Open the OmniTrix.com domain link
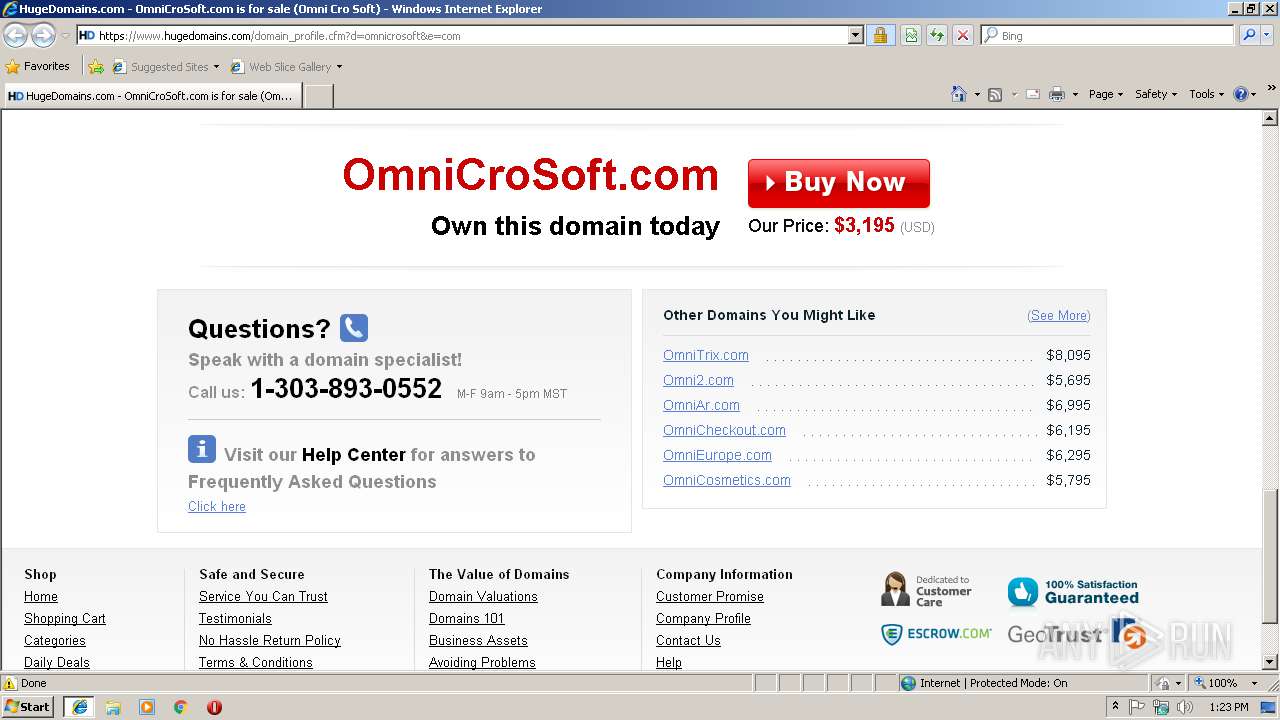The width and height of the screenshot is (1280, 720). click(x=706, y=355)
